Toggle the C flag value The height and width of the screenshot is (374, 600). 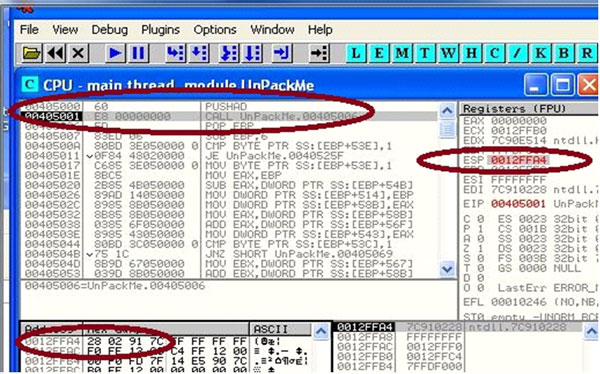[481, 219]
